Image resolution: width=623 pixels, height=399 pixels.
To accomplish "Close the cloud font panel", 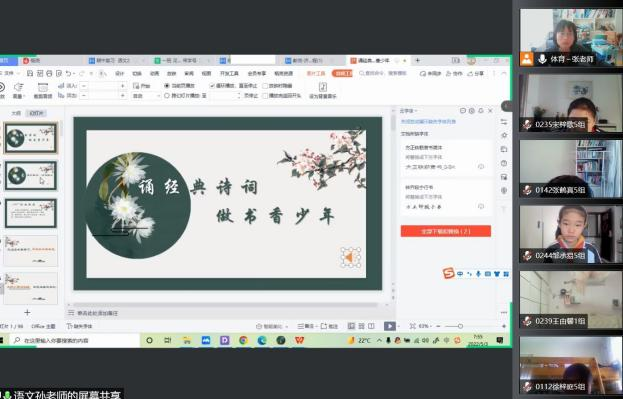I will point(490,111).
